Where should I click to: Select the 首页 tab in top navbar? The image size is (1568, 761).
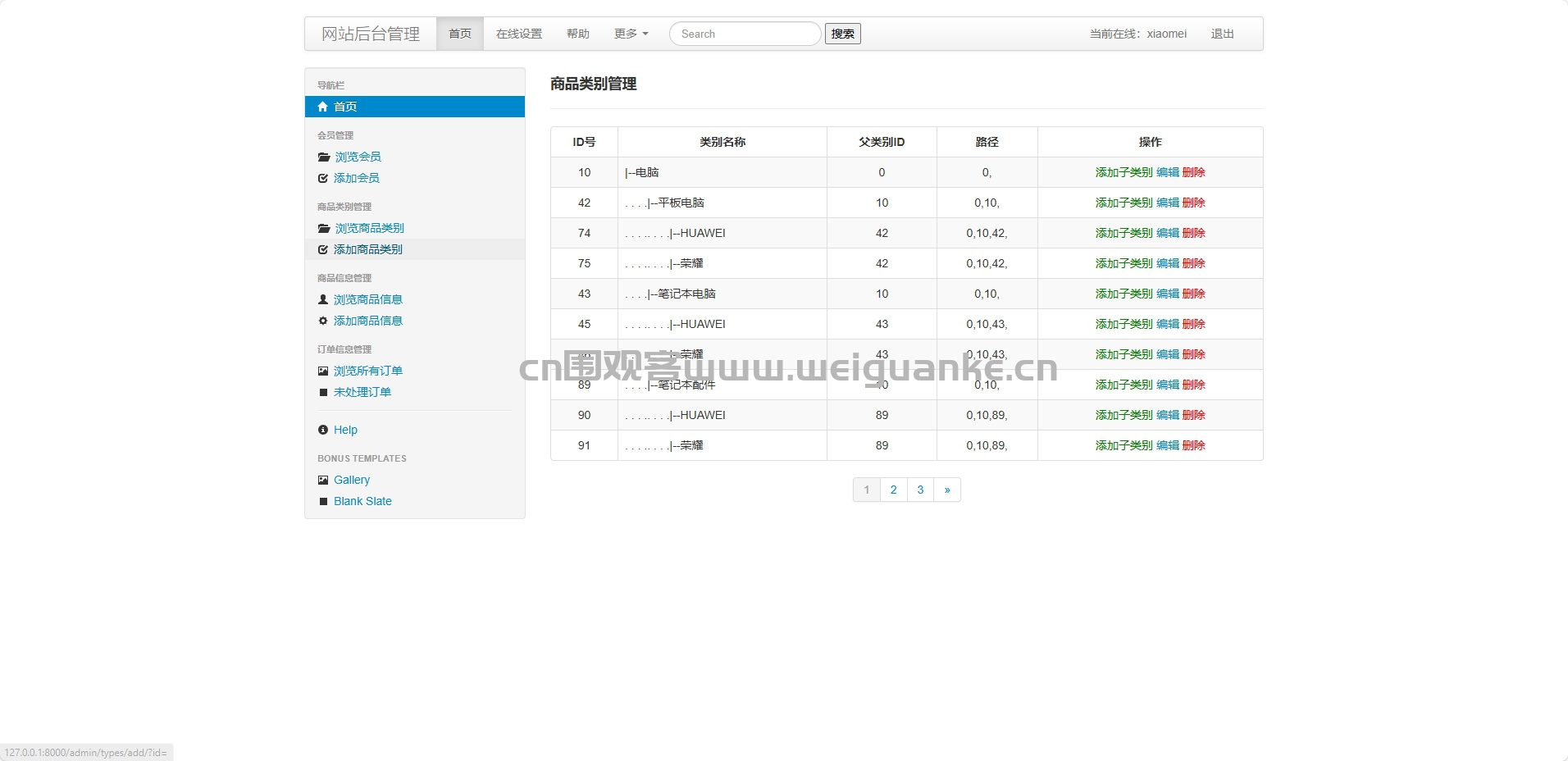(x=460, y=34)
